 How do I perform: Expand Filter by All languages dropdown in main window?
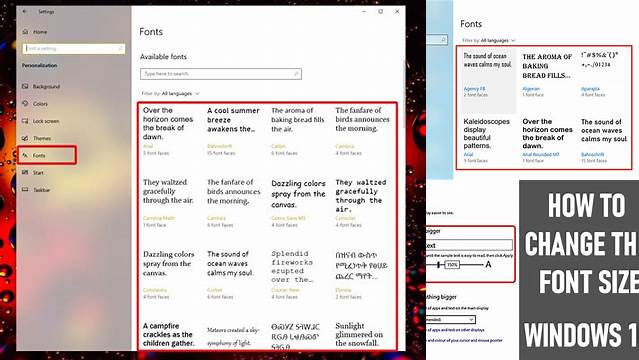click(x=171, y=93)
